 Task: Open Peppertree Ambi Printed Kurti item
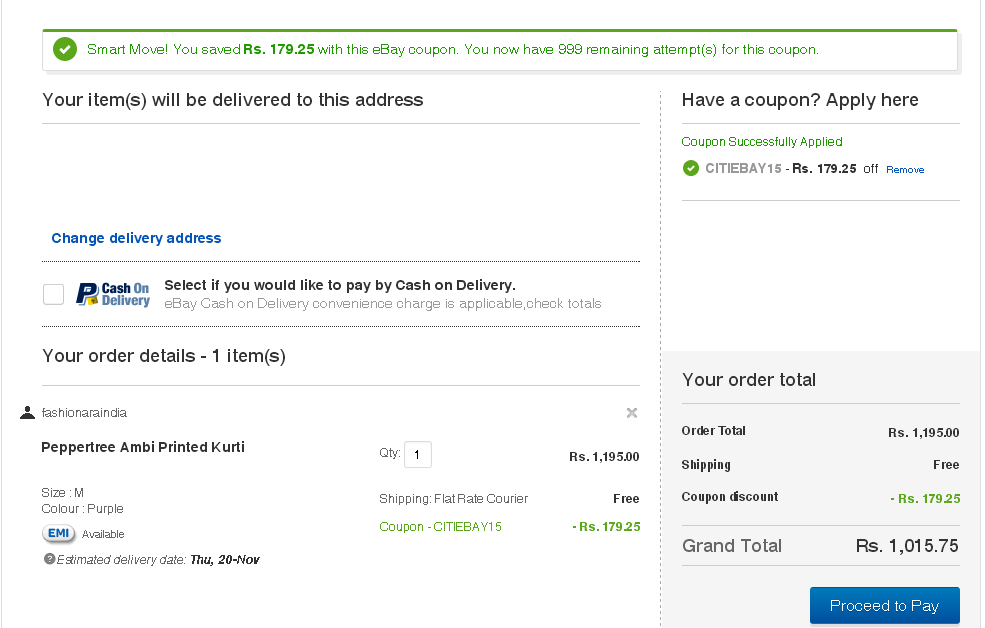143,447
